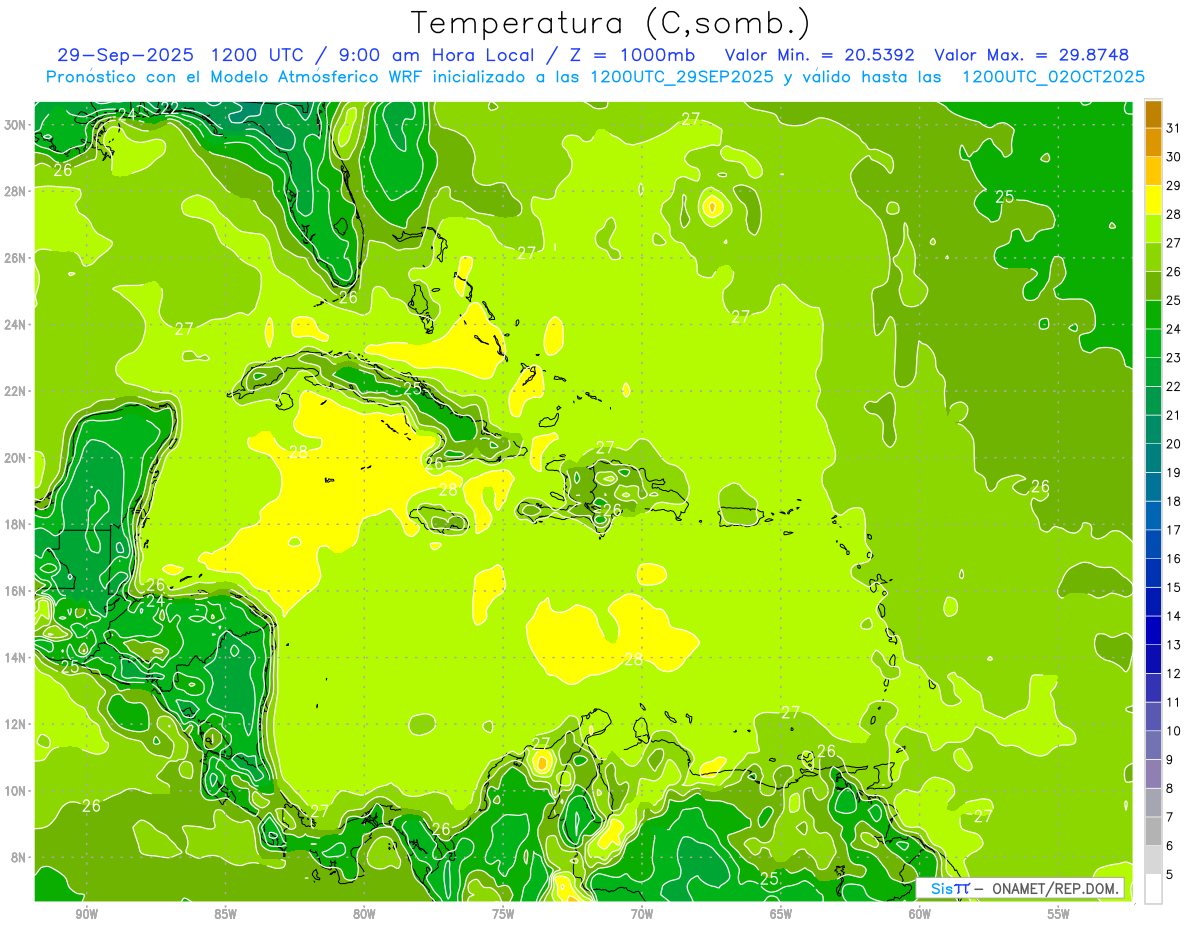The image size is (1200, 927).
Task: Click the 8N latitude axis label
Action: [x=20, y=857]
